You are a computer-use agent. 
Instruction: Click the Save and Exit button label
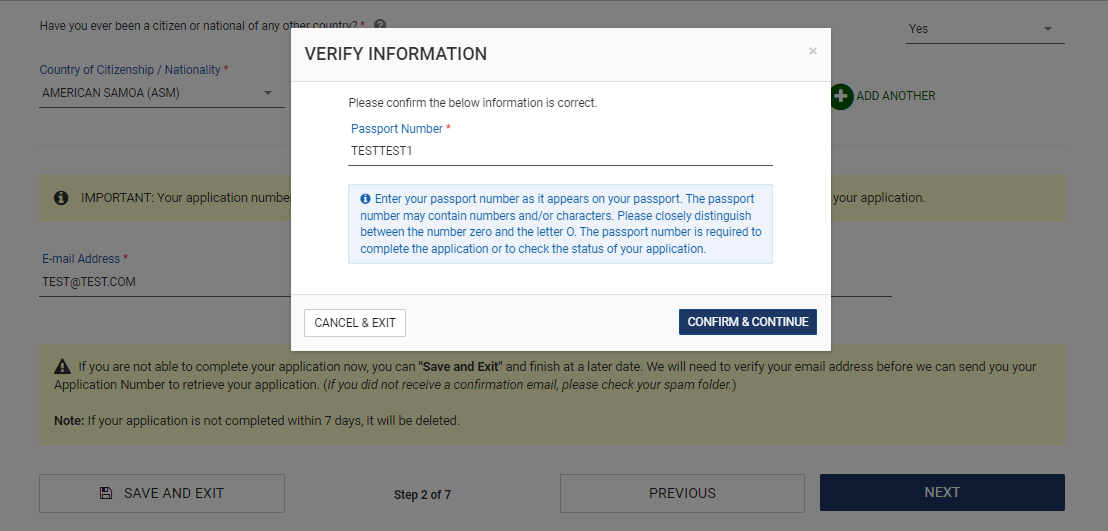(x=174, y=493)
